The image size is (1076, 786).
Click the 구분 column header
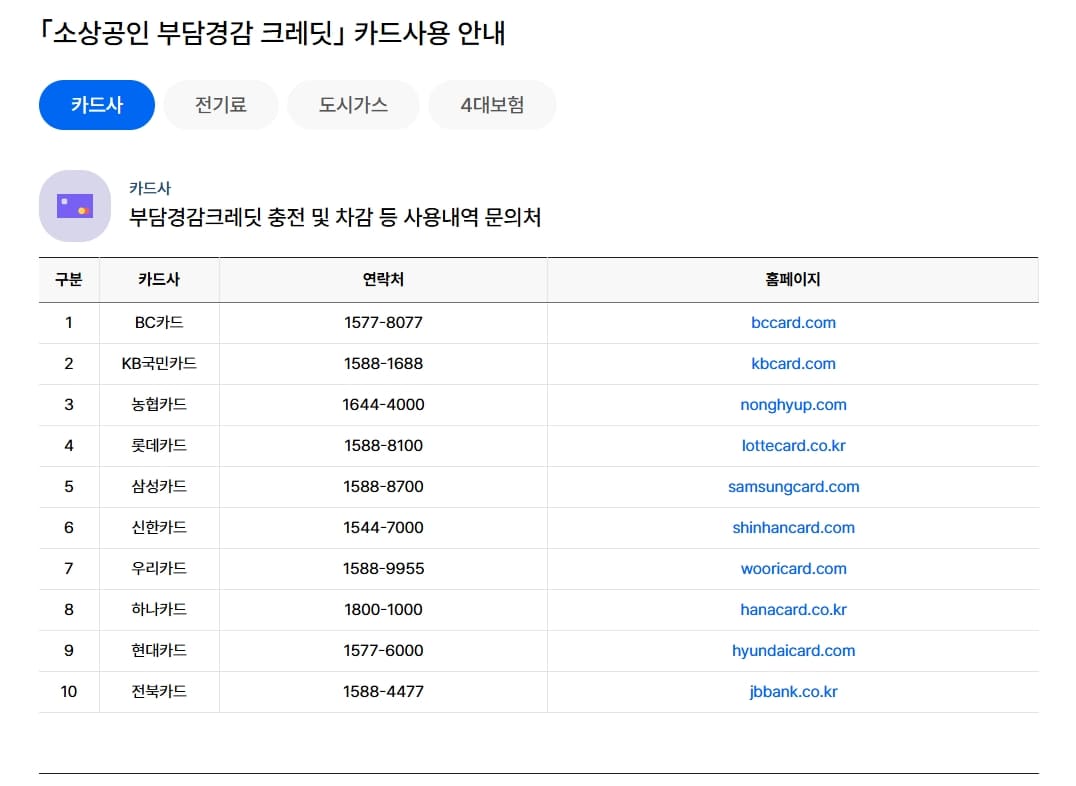tap(69, 279)
